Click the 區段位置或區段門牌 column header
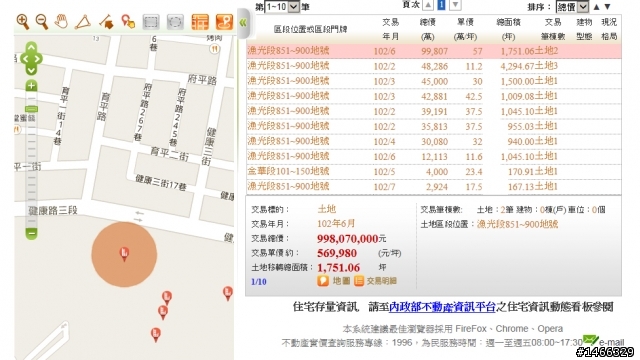Viewport: 640px width, 360px height. (310, 29)
